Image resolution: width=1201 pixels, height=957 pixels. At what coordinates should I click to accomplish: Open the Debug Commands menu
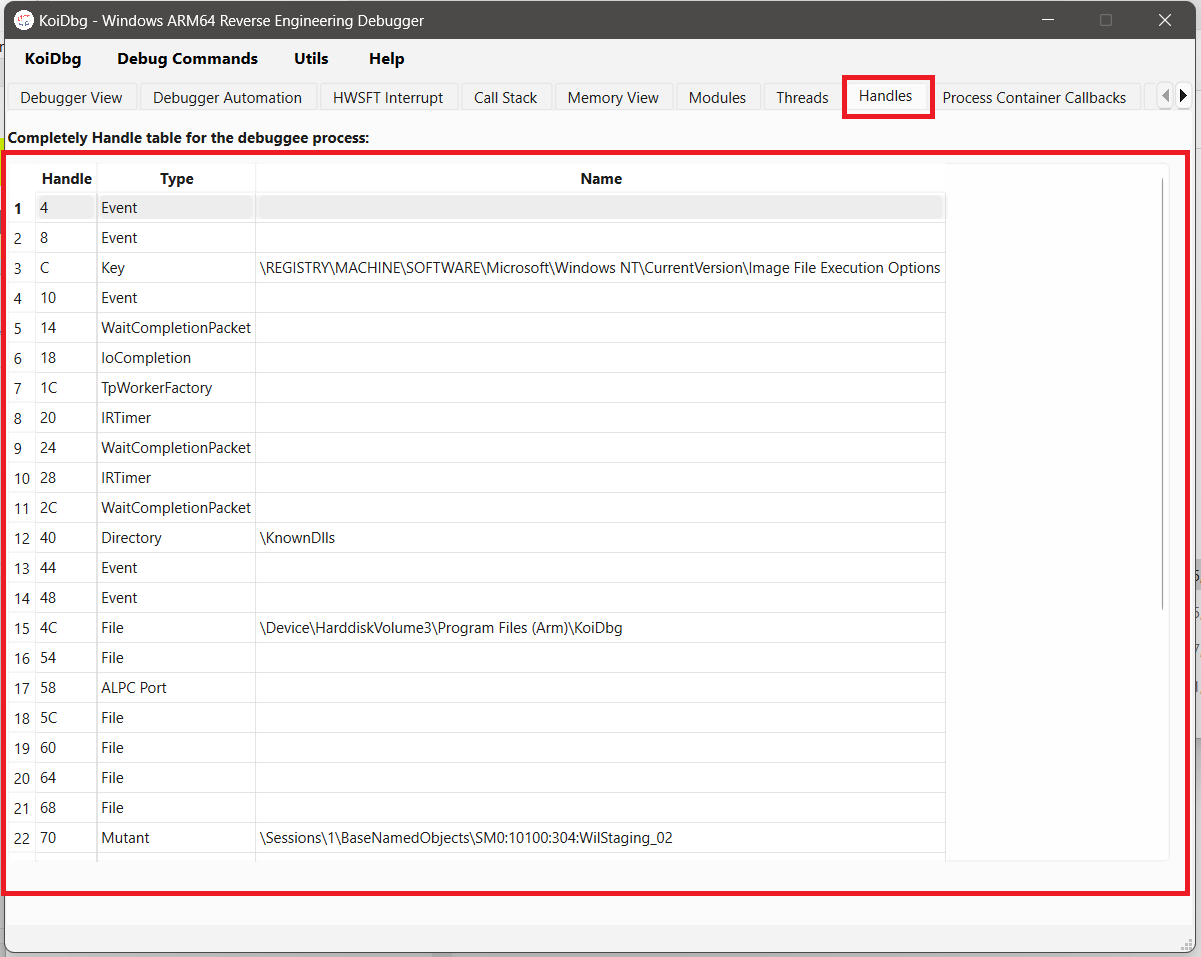click(x=187, y=59)
